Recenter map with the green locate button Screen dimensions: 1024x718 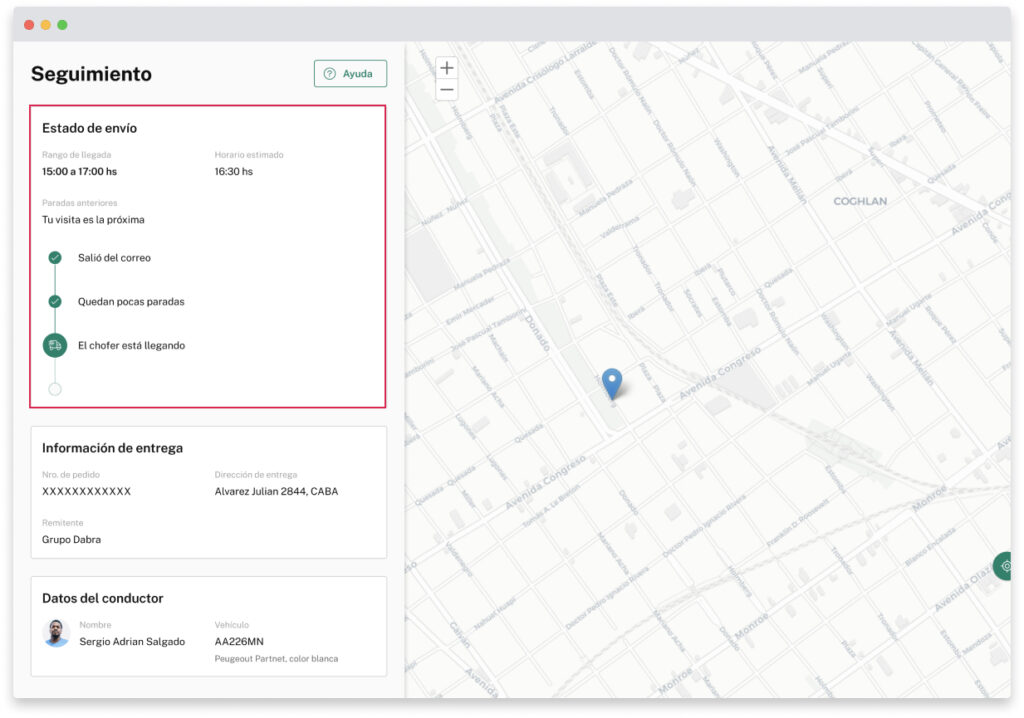point(1004,566)
